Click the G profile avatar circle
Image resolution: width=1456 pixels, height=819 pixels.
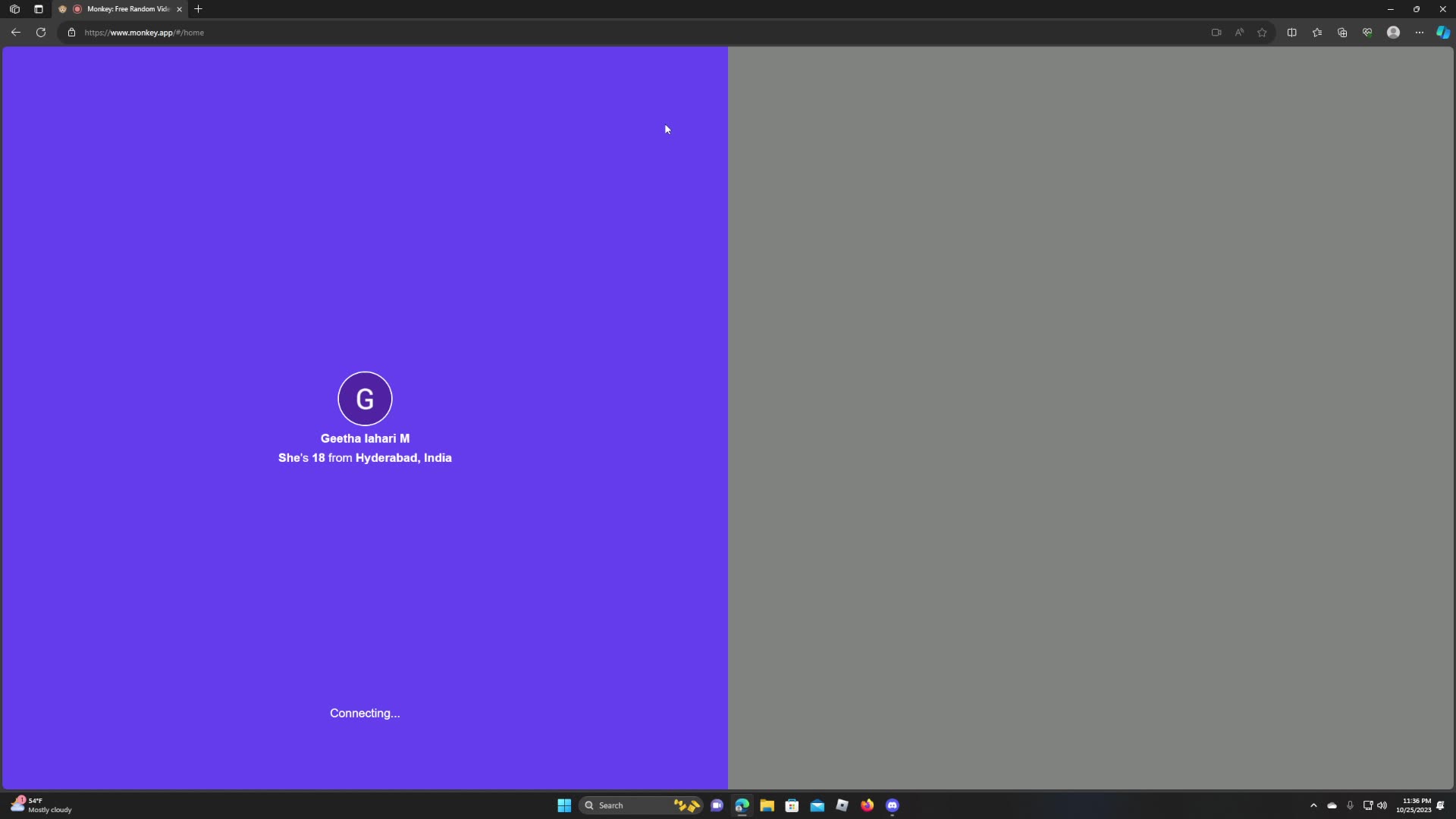click(x=365, y=399)
